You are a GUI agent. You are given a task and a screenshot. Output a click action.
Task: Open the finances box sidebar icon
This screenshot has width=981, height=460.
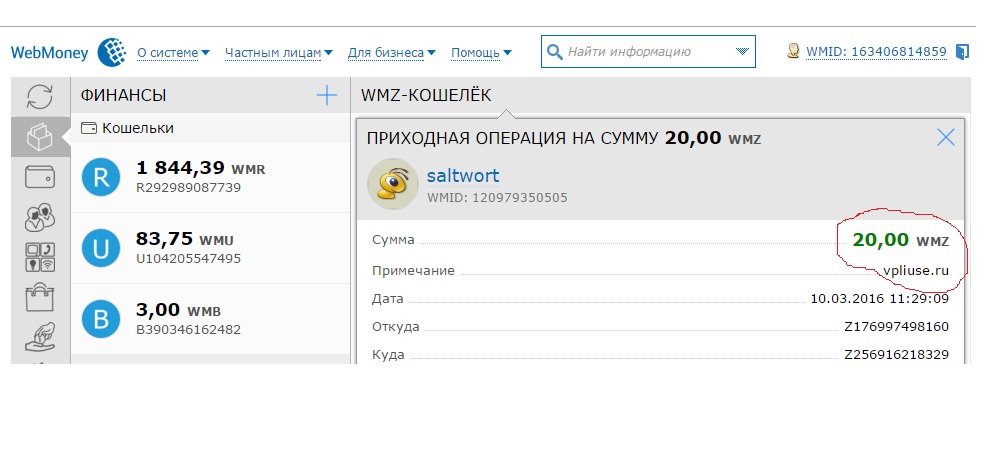tap(39, 136)
